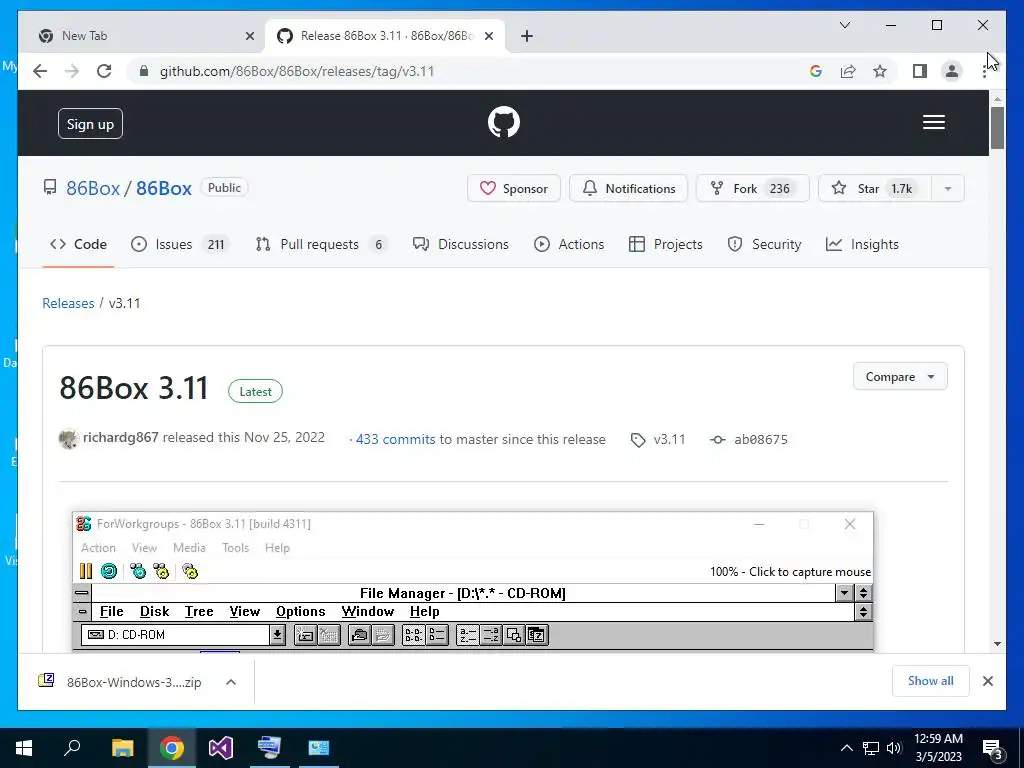Open the Insights tab
The width and height of the screenshot is (1024, 768).
[862, 244]
